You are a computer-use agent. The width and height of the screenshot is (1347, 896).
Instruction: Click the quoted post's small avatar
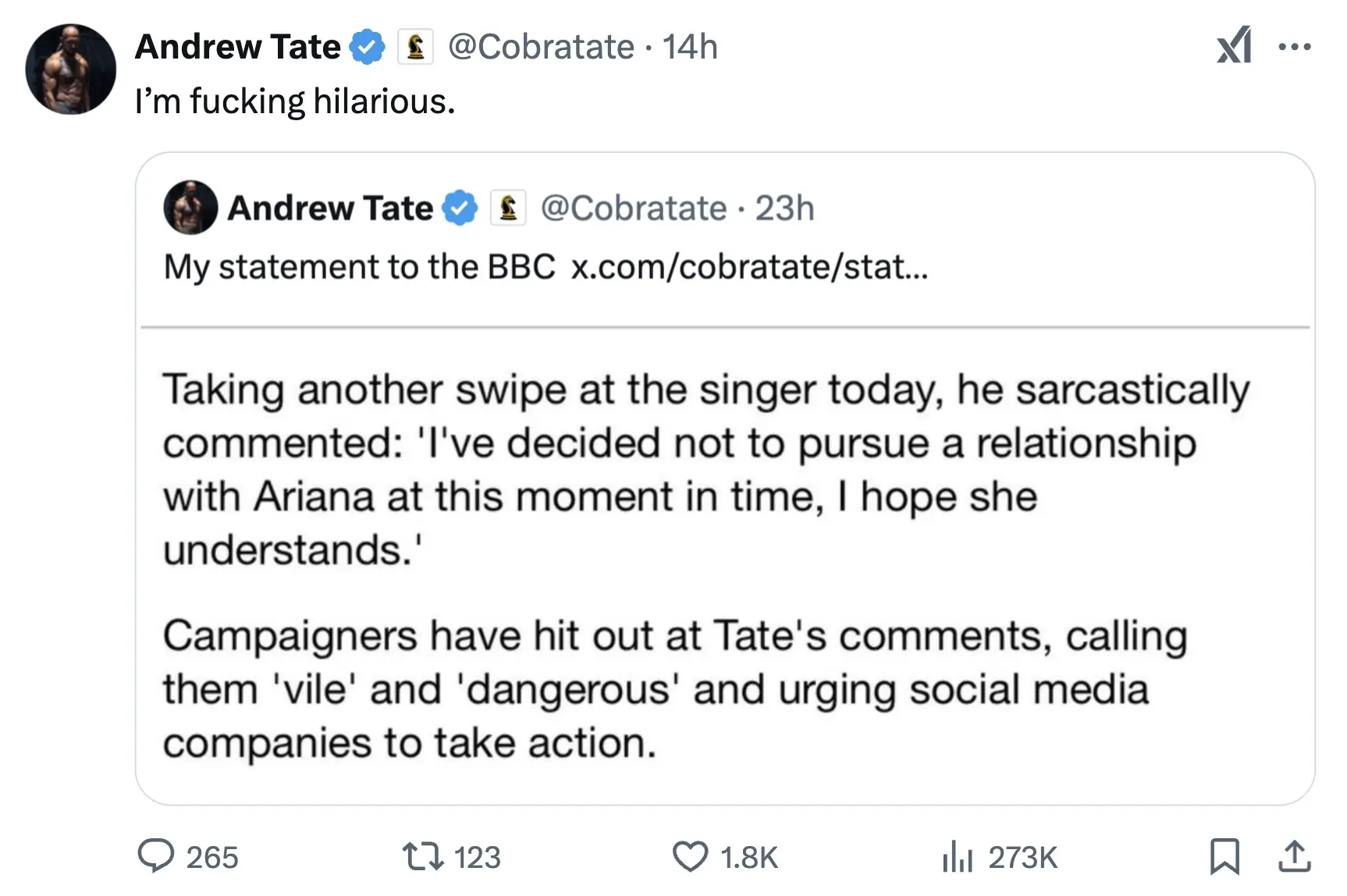pos(190,208)
